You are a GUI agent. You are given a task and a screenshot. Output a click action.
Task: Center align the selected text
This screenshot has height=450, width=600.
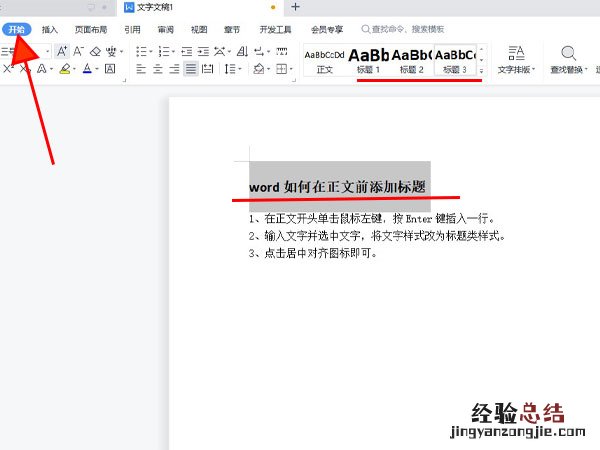click(158, 69)
